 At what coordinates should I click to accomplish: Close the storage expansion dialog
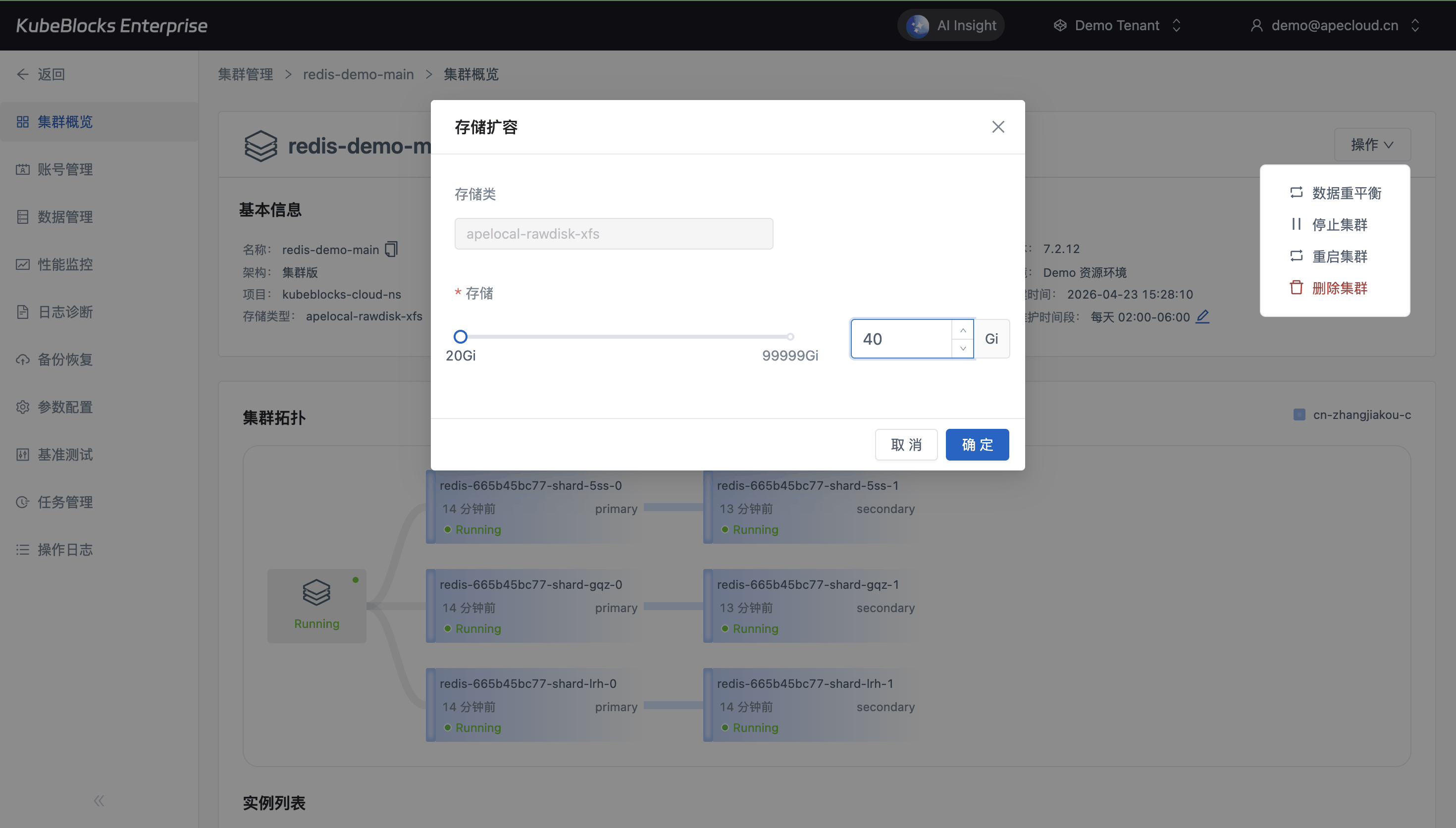pos(998,127)
